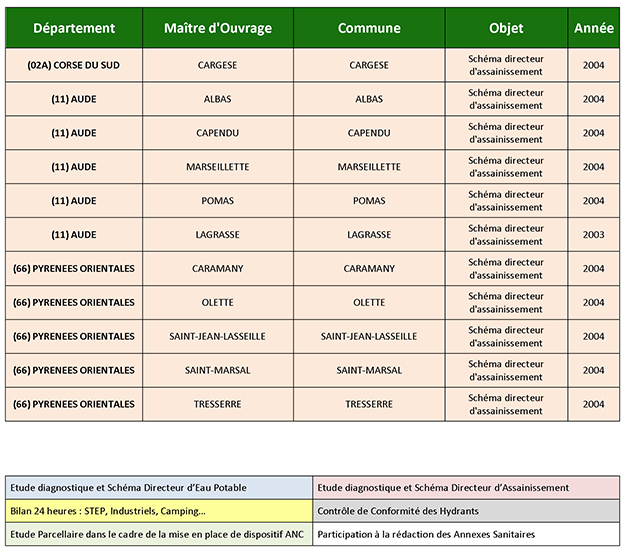Click the year 2004 in TRESSERRE row
Viewport: 627px width, 553px height.
594,404
